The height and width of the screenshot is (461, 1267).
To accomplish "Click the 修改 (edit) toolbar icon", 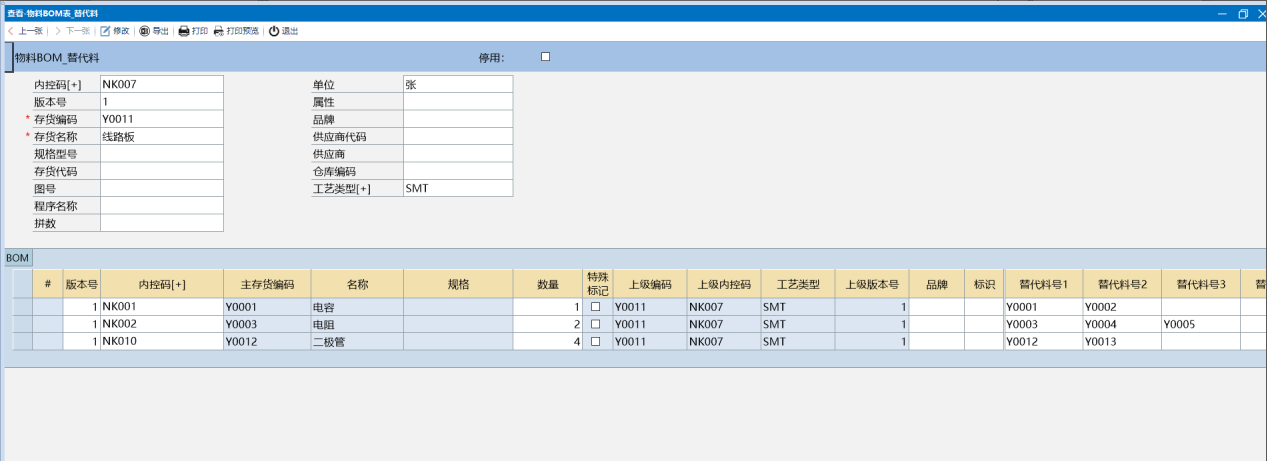I will click(106, 31).
